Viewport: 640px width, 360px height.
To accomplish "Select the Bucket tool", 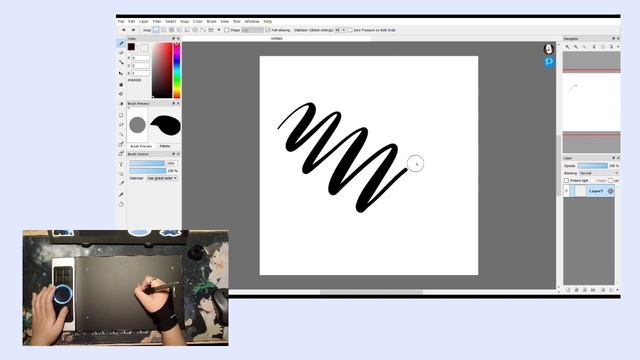I will [x=121, y=94].
